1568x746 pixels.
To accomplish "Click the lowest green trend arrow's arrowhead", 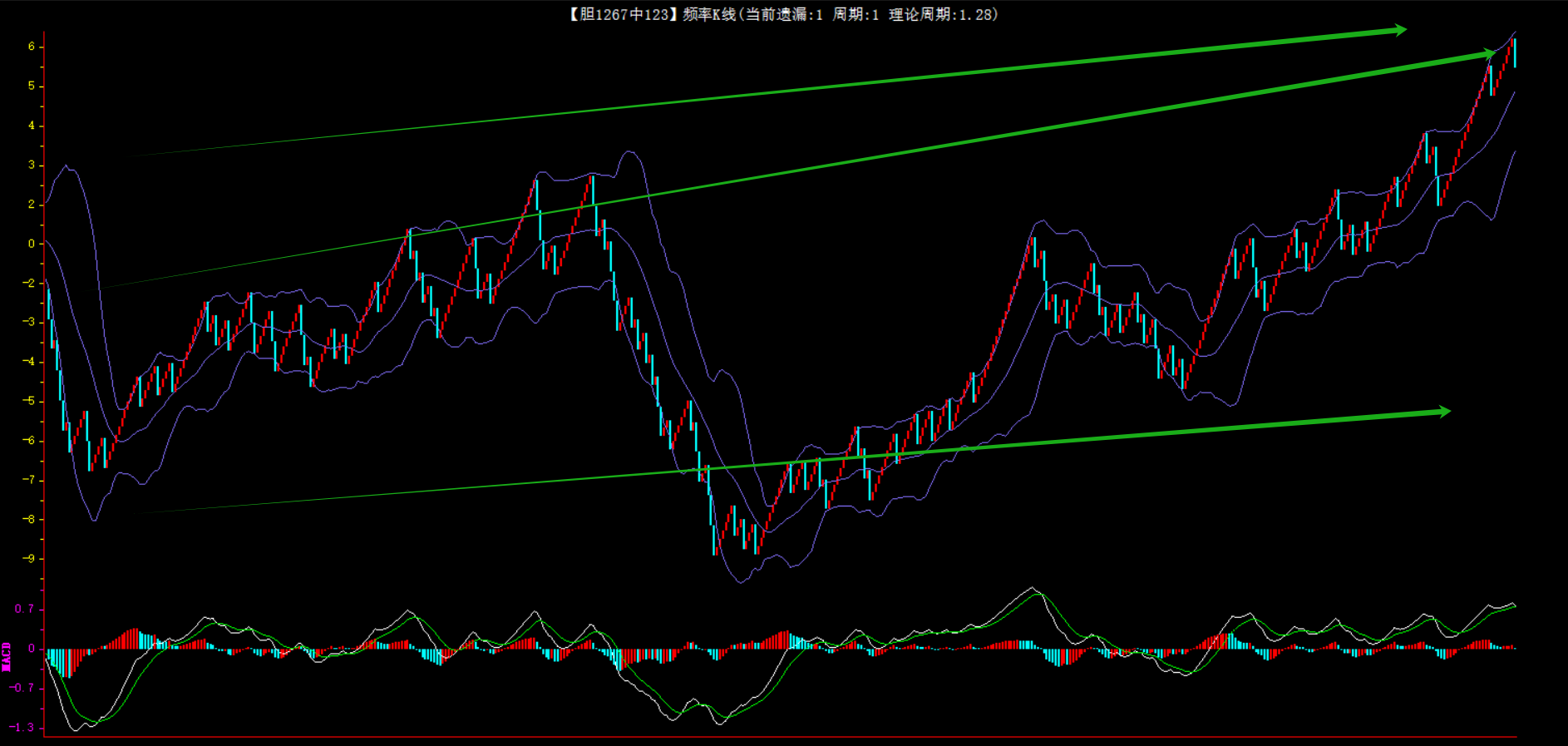I will point(1441,412).
